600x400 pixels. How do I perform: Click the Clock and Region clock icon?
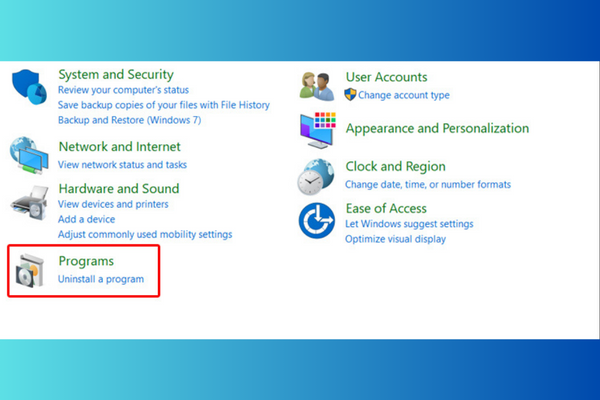[x=316, y=177]
